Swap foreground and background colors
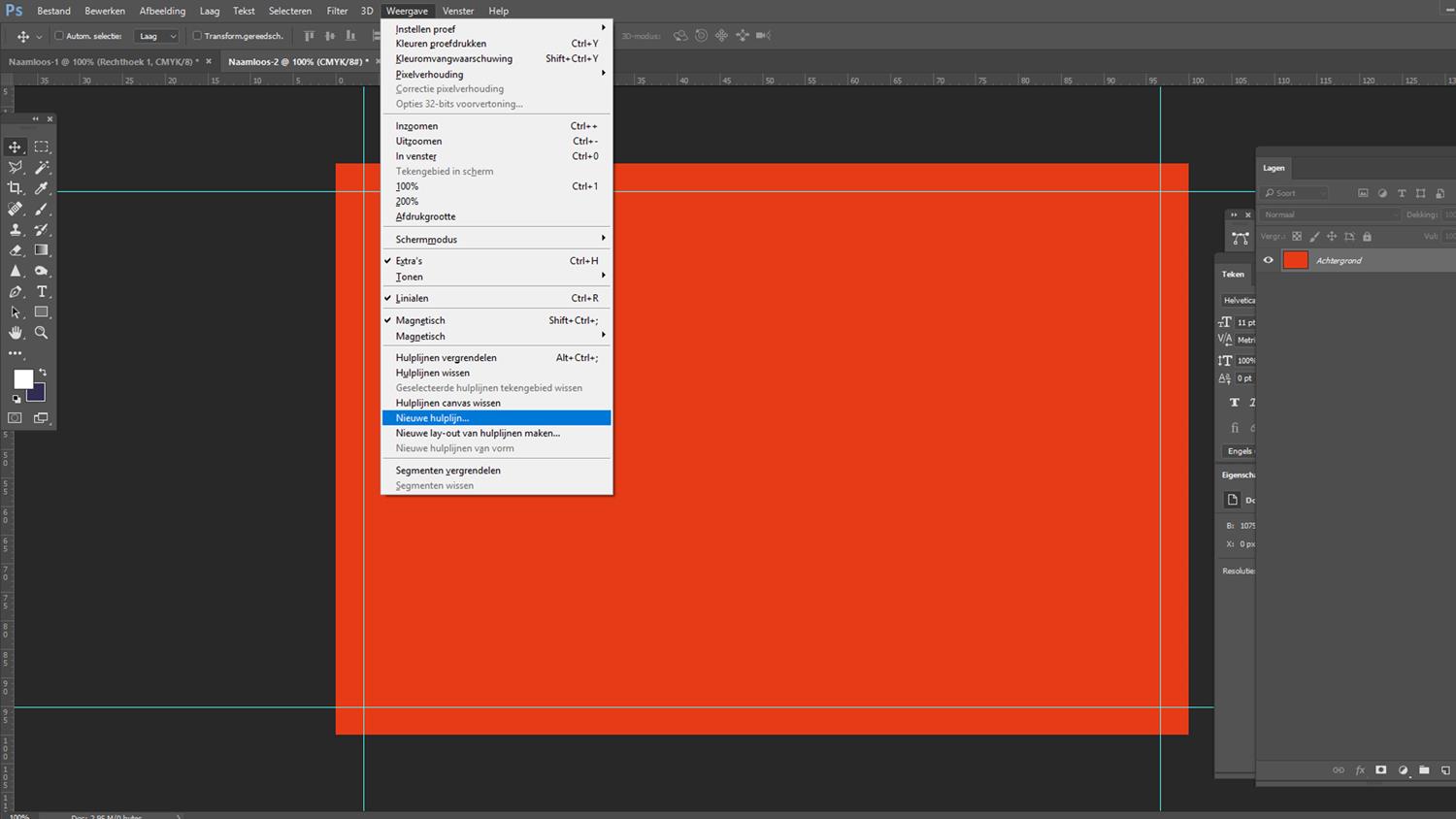 (x=43, y=373)
